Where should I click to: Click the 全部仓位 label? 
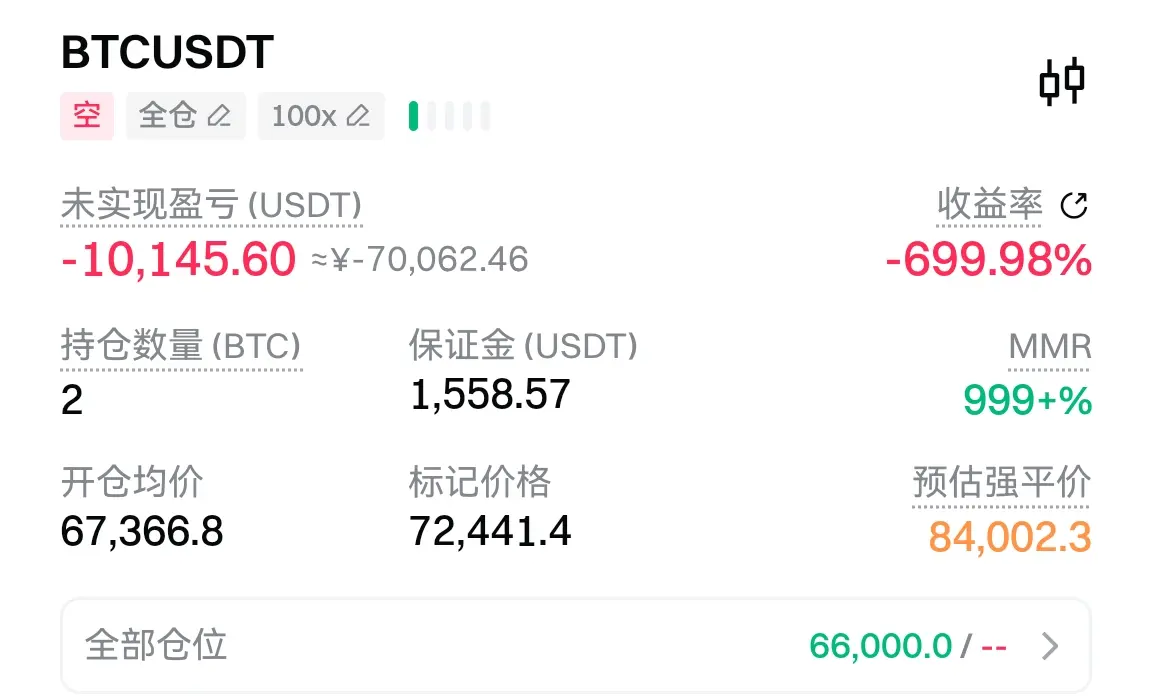tap(156, 645)
